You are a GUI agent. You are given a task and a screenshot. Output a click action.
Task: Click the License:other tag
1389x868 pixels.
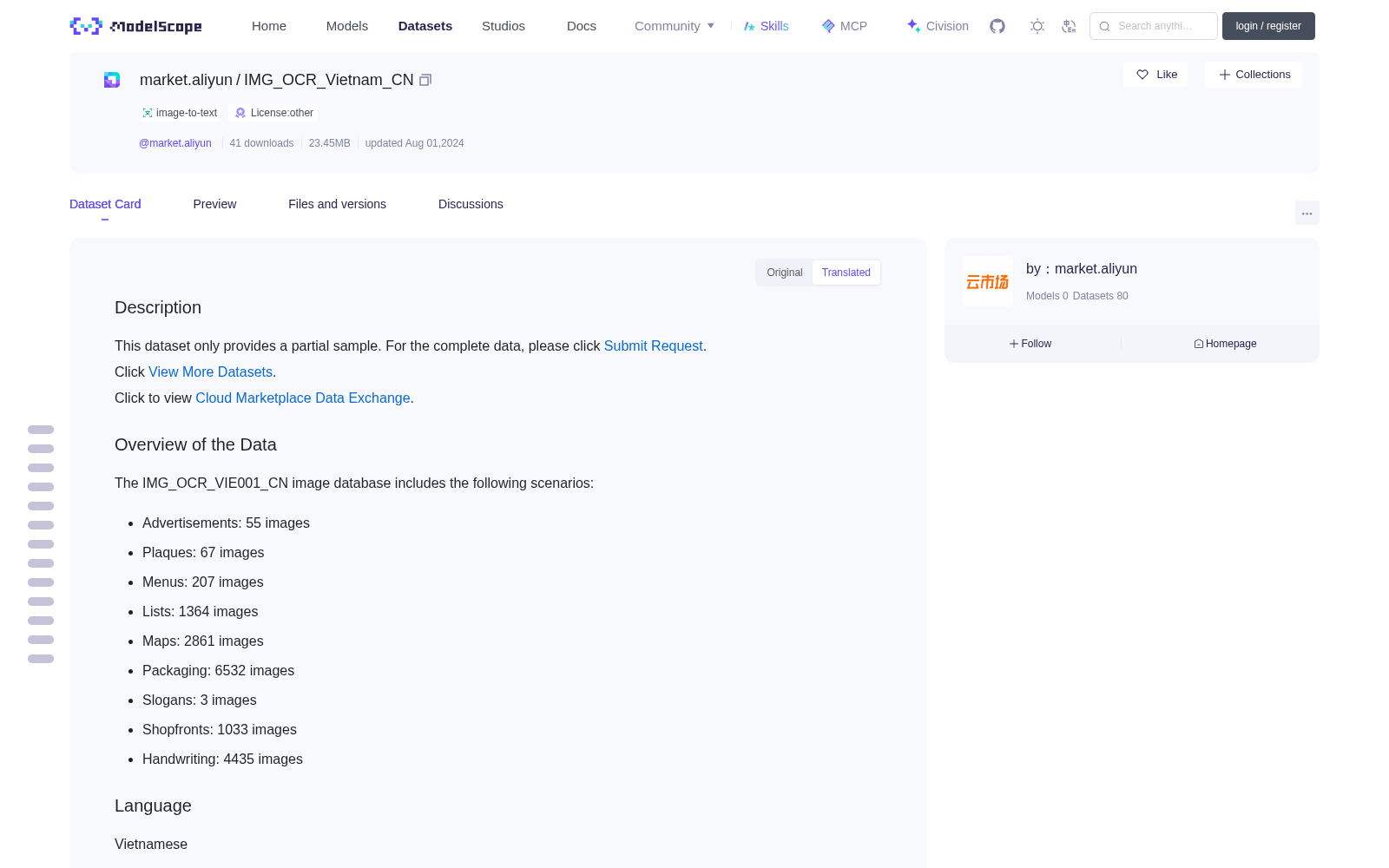pyautogui.click(x=274, y=113)
